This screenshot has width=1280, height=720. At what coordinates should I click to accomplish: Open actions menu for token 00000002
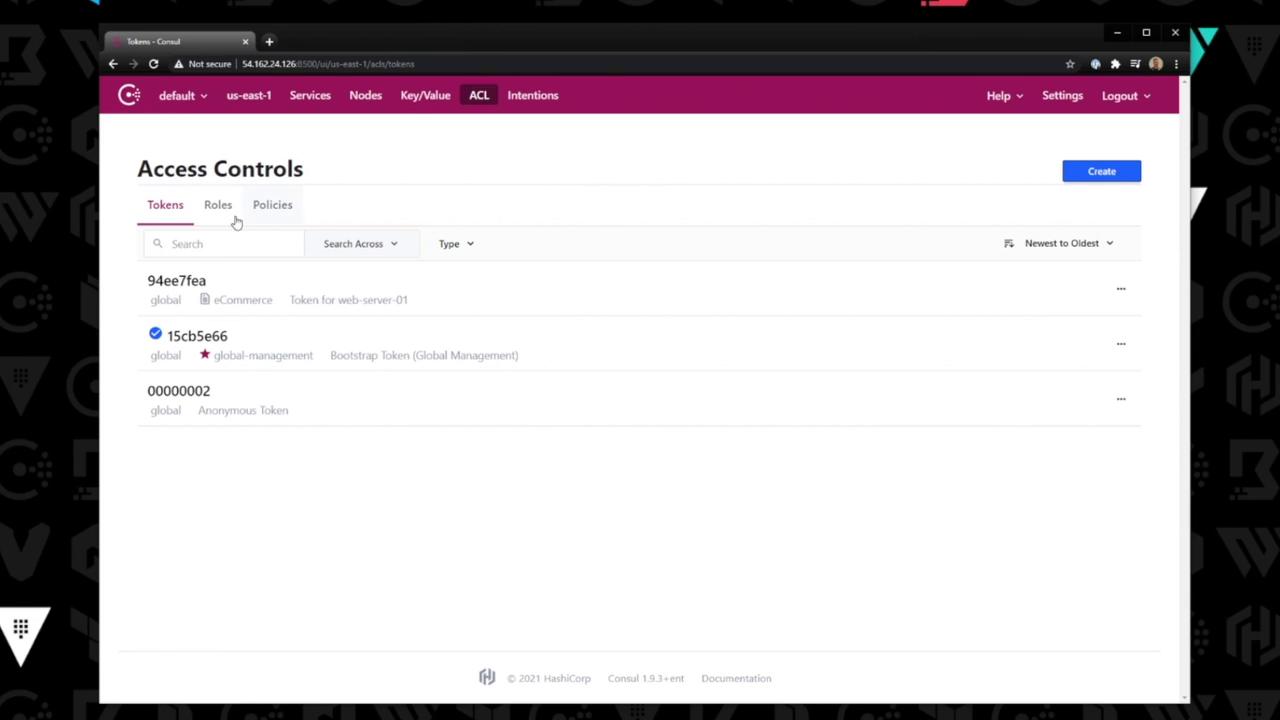click(x=1121, y=399)
